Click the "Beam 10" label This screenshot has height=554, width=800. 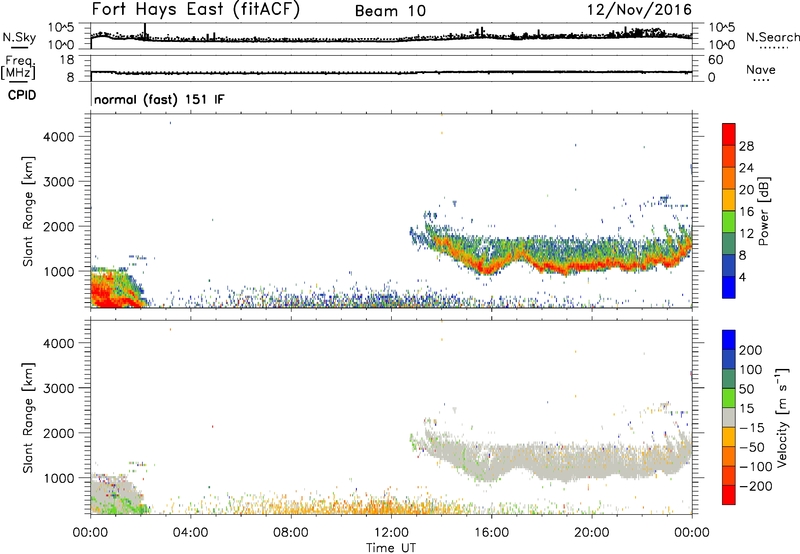(x=390, y=11)
